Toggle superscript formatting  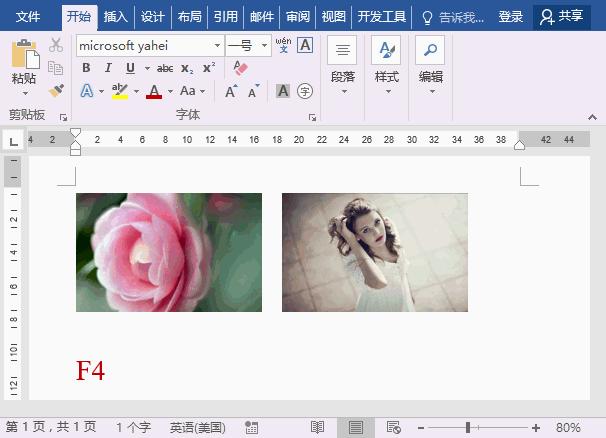(x=209, y=68)
